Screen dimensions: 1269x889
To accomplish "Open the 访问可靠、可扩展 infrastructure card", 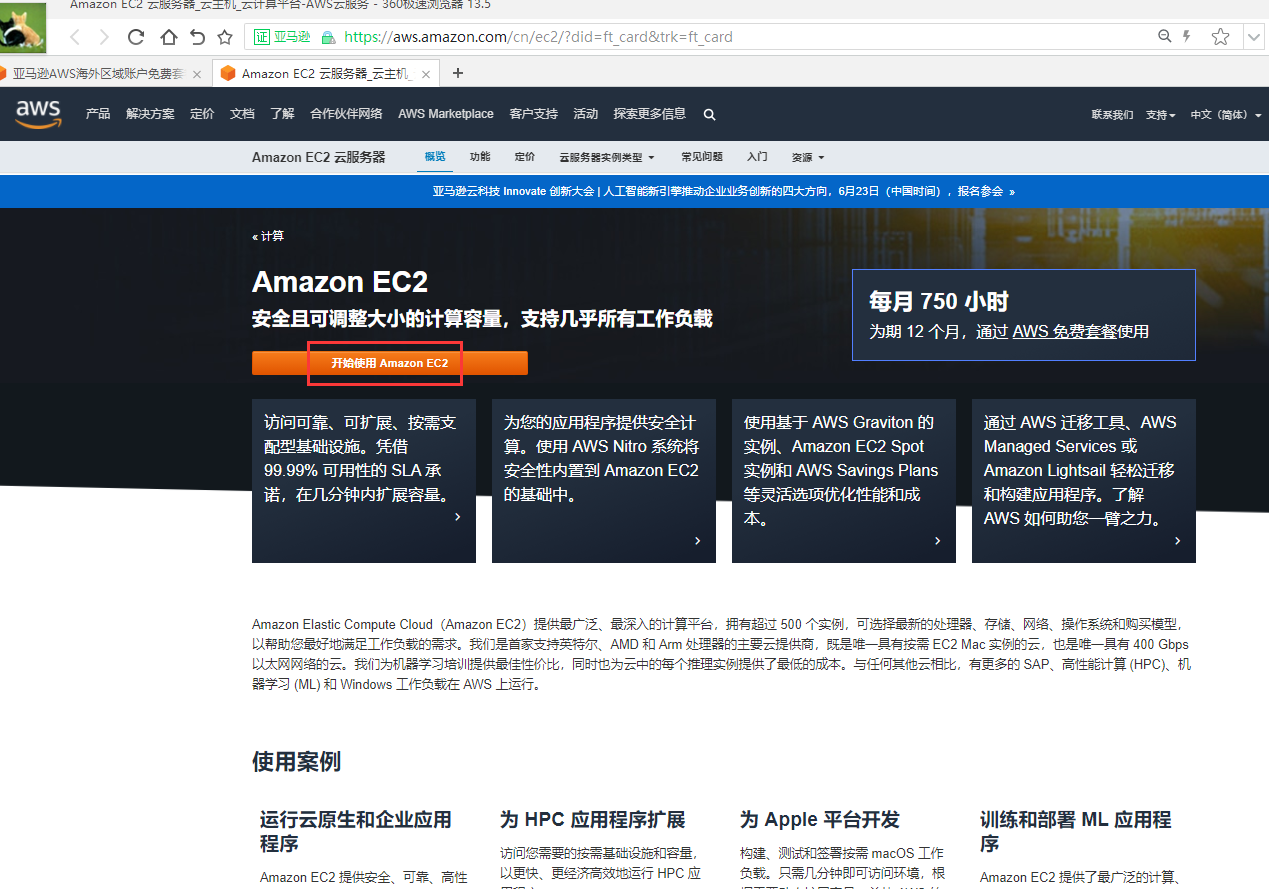I will [364, 481].
